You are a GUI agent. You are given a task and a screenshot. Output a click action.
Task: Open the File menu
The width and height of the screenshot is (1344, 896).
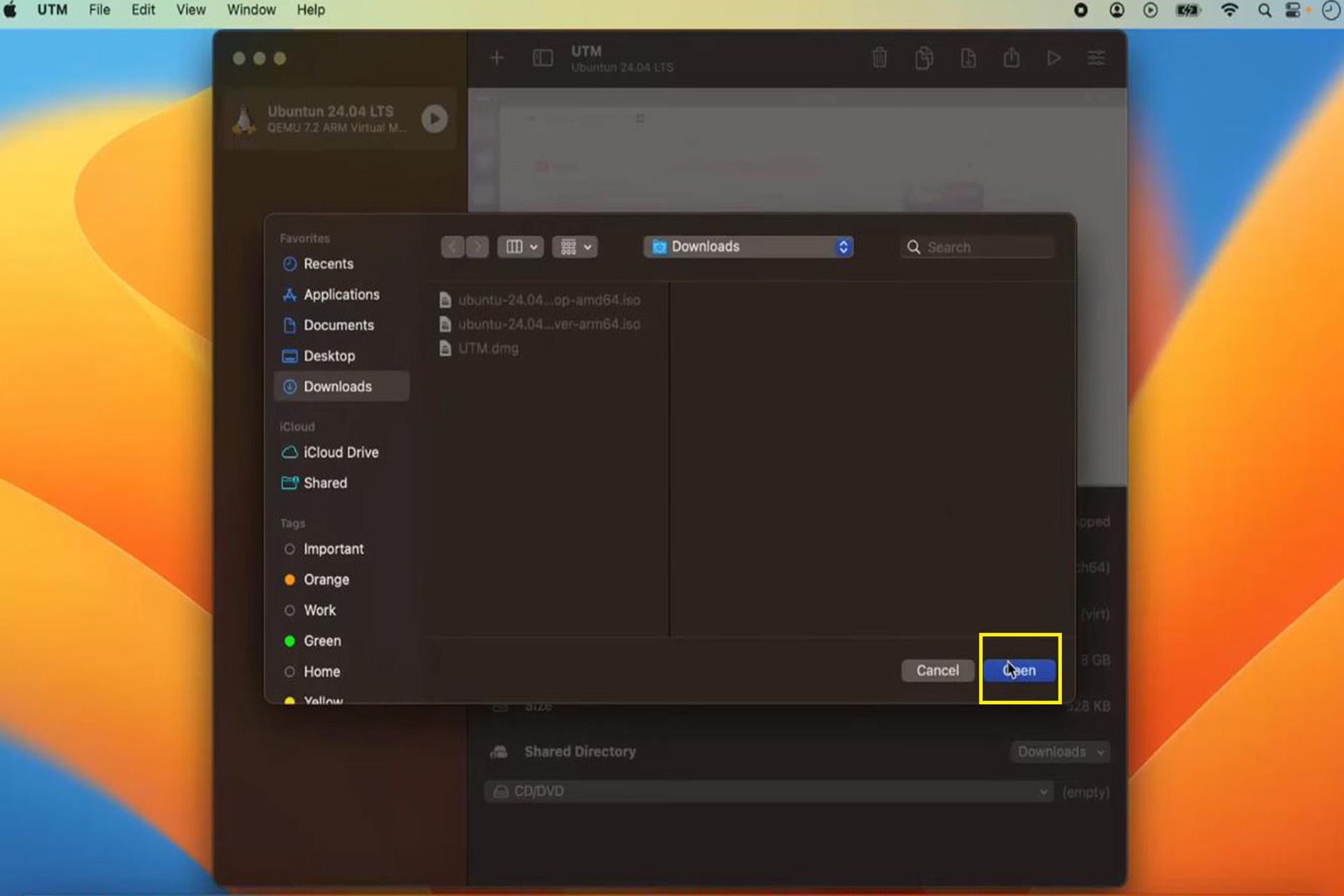tap(99, 10)
